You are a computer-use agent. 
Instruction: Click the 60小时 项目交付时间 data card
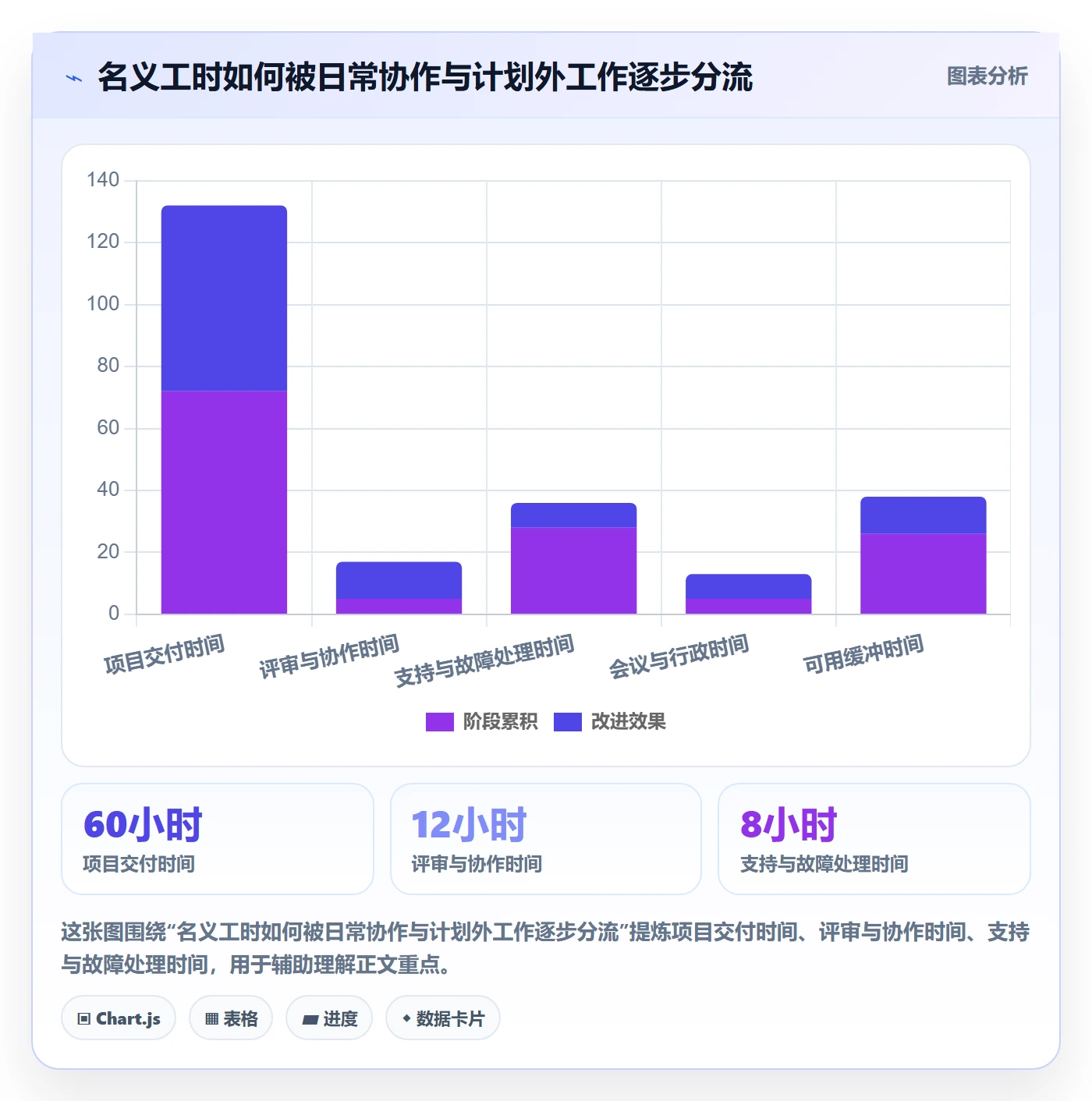218,839
